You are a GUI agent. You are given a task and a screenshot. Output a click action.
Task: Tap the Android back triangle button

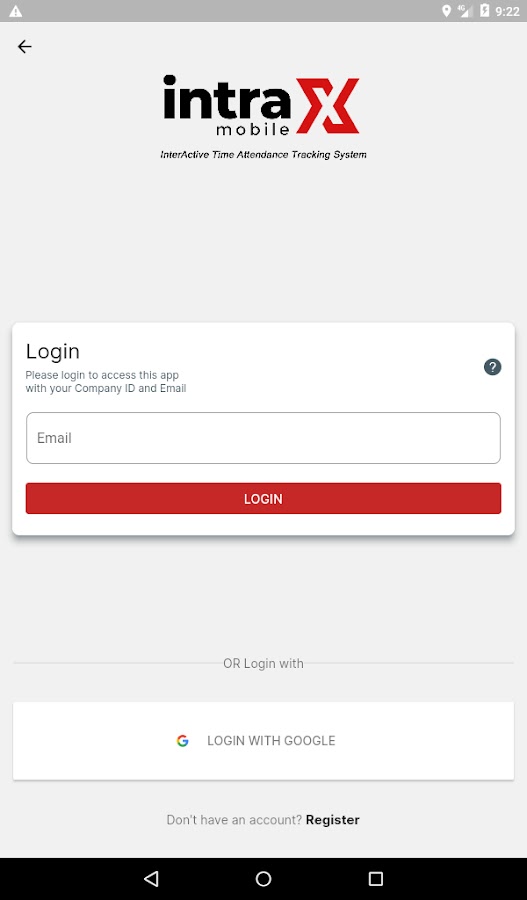tap(151, 878)
